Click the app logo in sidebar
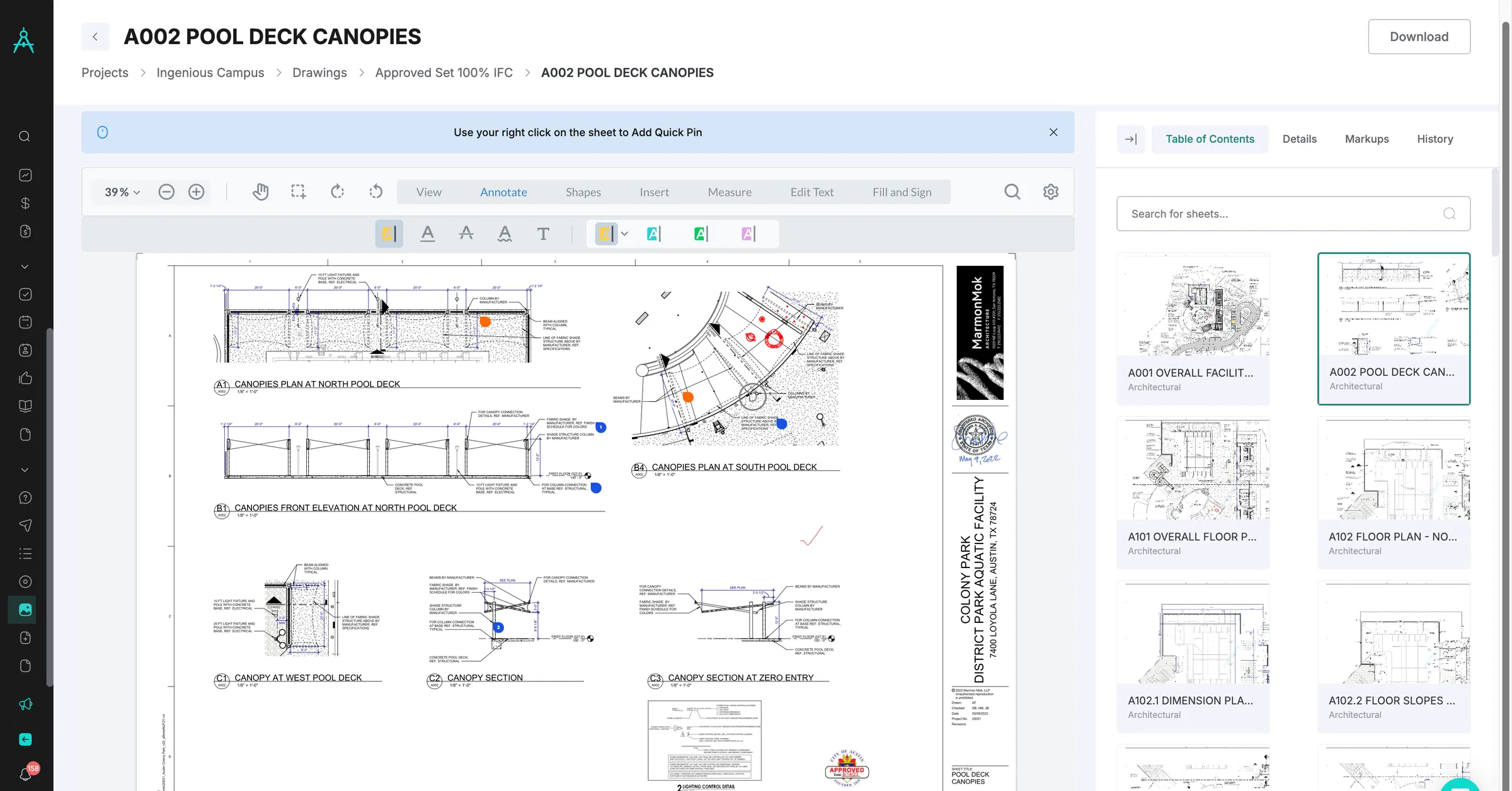1512x791 pixels. pyautogui.click(x=24, y=40)
